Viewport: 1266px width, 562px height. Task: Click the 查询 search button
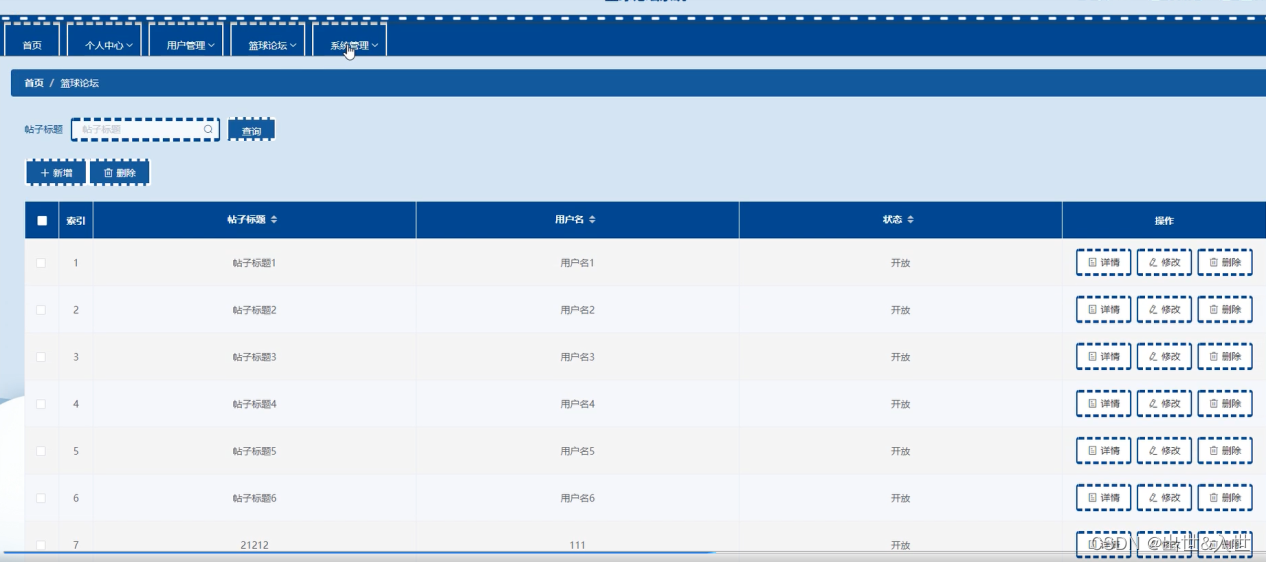click(251, 130)
